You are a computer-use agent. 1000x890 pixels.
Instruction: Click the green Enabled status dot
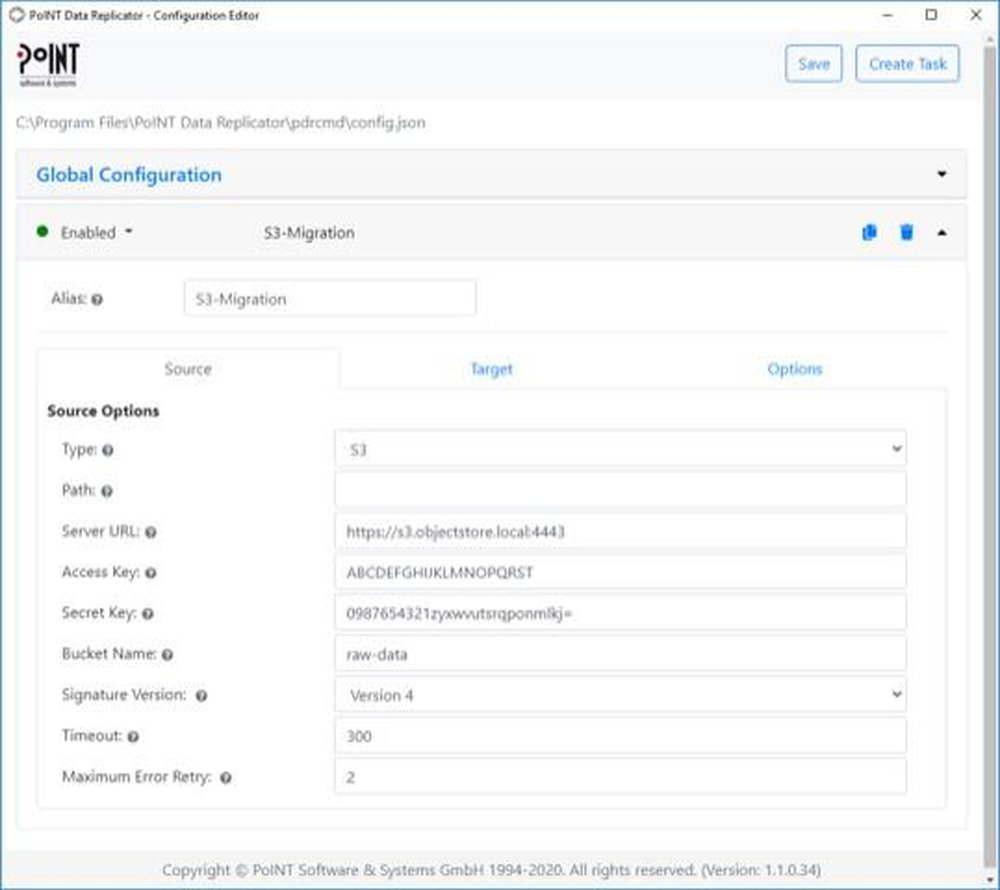point(43,231)
